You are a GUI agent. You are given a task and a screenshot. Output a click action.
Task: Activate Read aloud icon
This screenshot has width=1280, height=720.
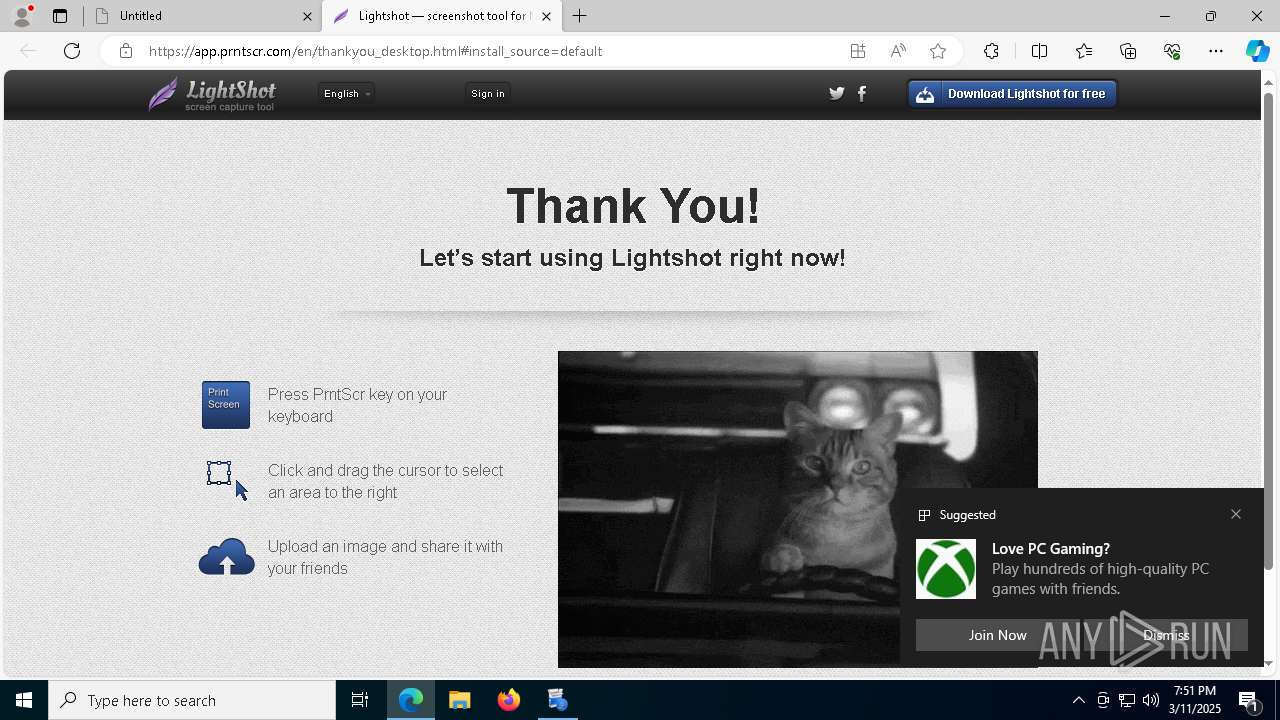tap(898, 51)
